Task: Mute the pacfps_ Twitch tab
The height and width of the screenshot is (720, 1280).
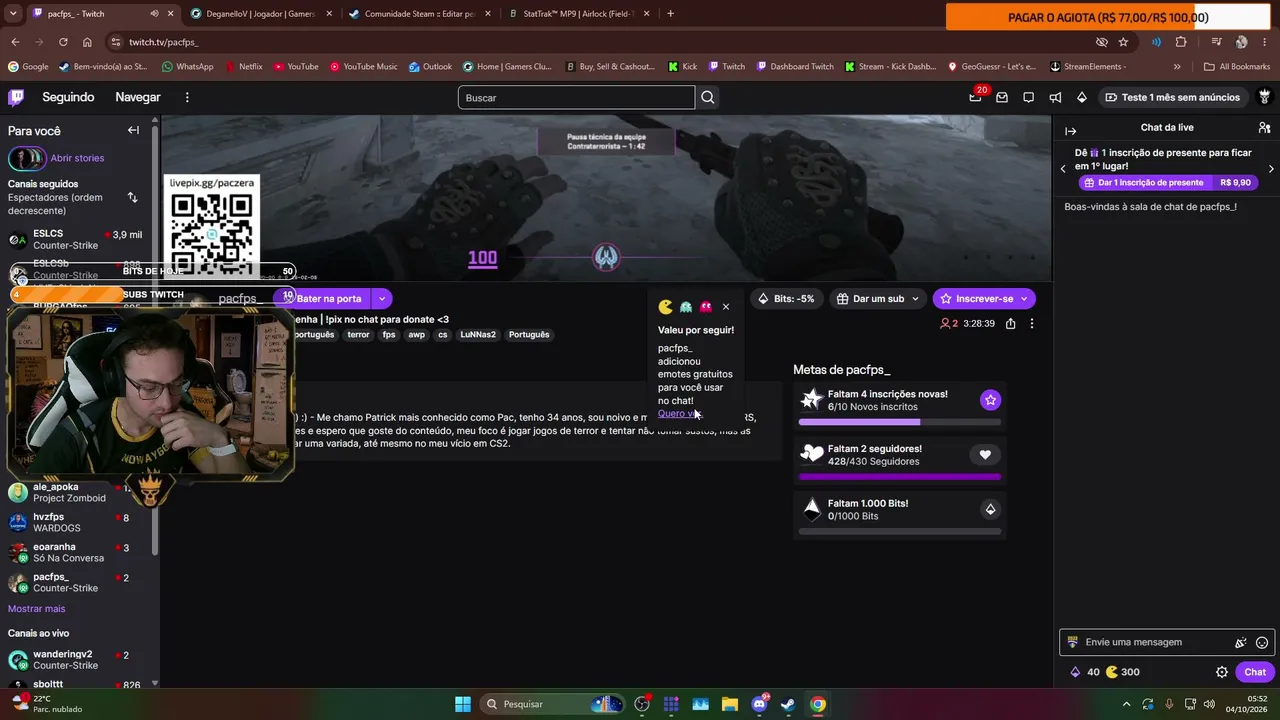Action: (154, 14)
